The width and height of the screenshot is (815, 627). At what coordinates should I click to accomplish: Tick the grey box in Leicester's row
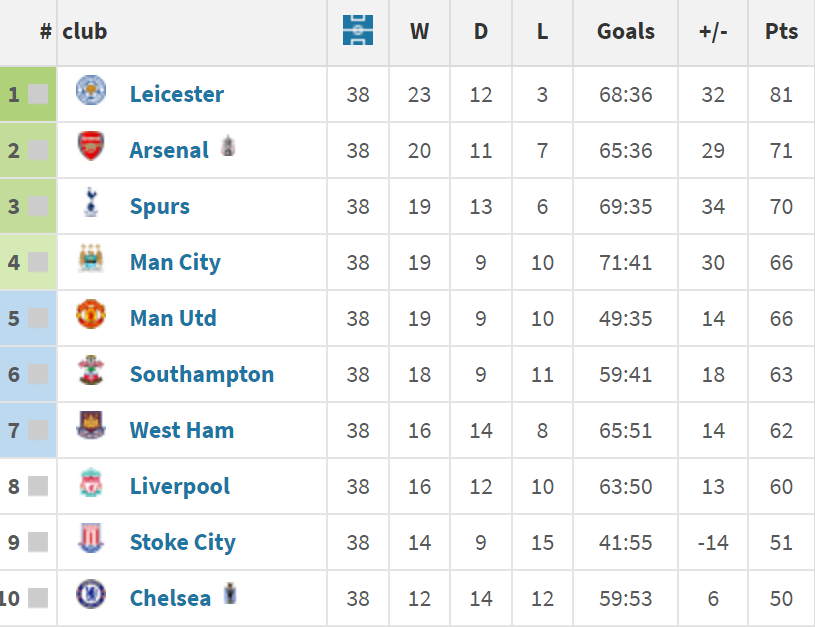click(x=38, y=95)
